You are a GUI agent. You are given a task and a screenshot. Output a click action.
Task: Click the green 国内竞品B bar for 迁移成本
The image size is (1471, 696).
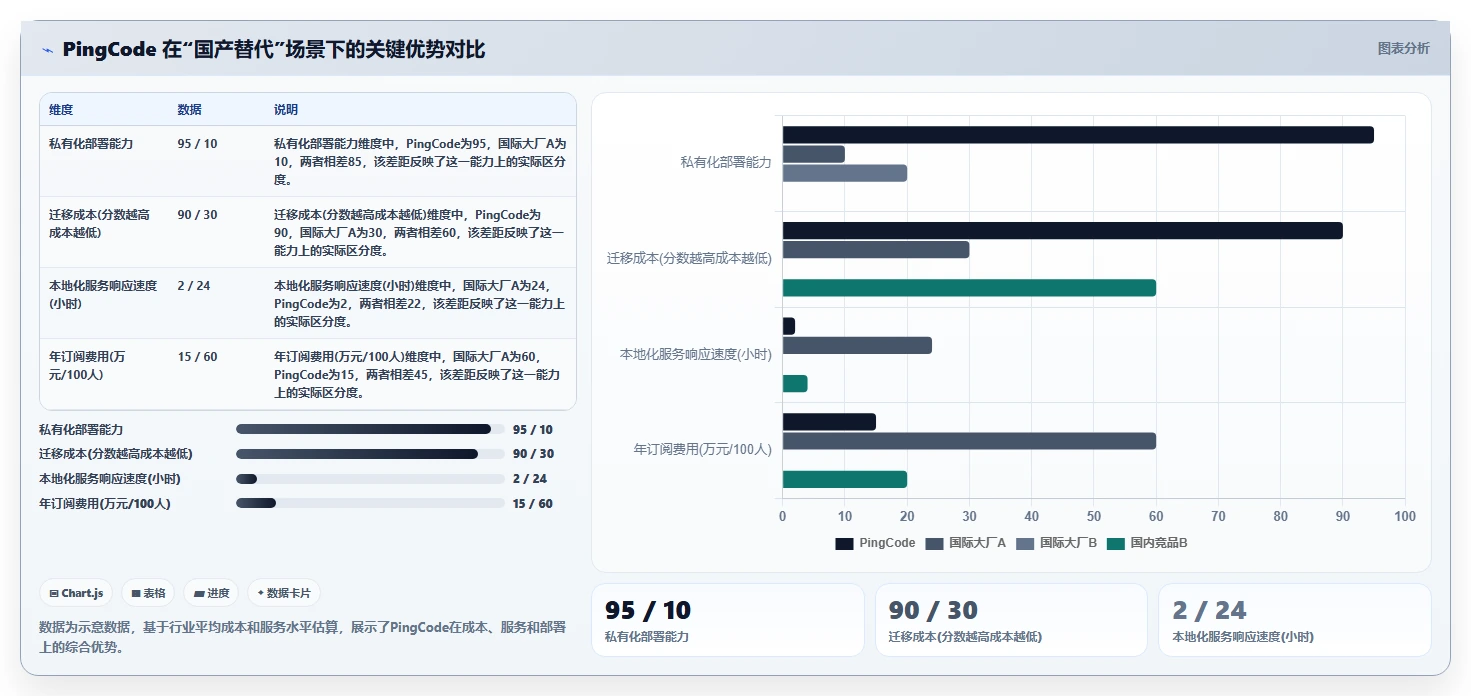pyautogui.click(x=969, y=288)
